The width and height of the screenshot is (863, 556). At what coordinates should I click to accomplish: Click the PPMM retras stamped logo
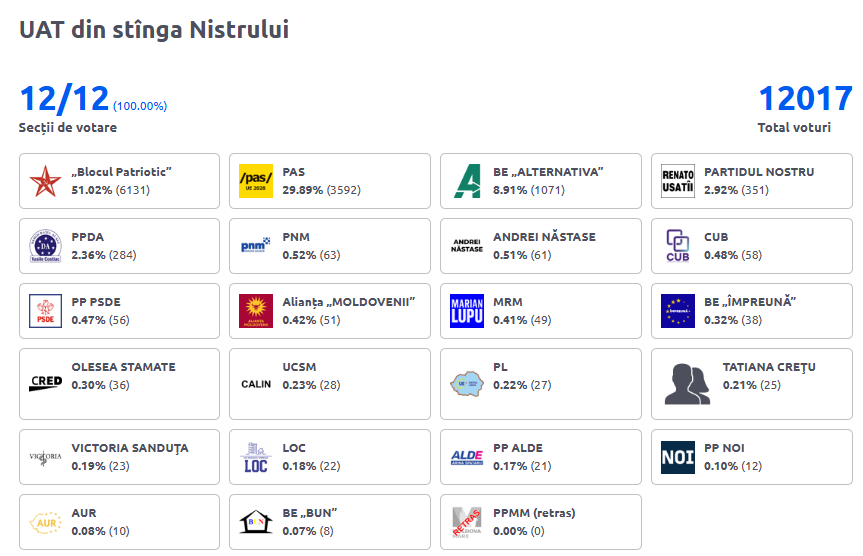[x=467, y=522]
